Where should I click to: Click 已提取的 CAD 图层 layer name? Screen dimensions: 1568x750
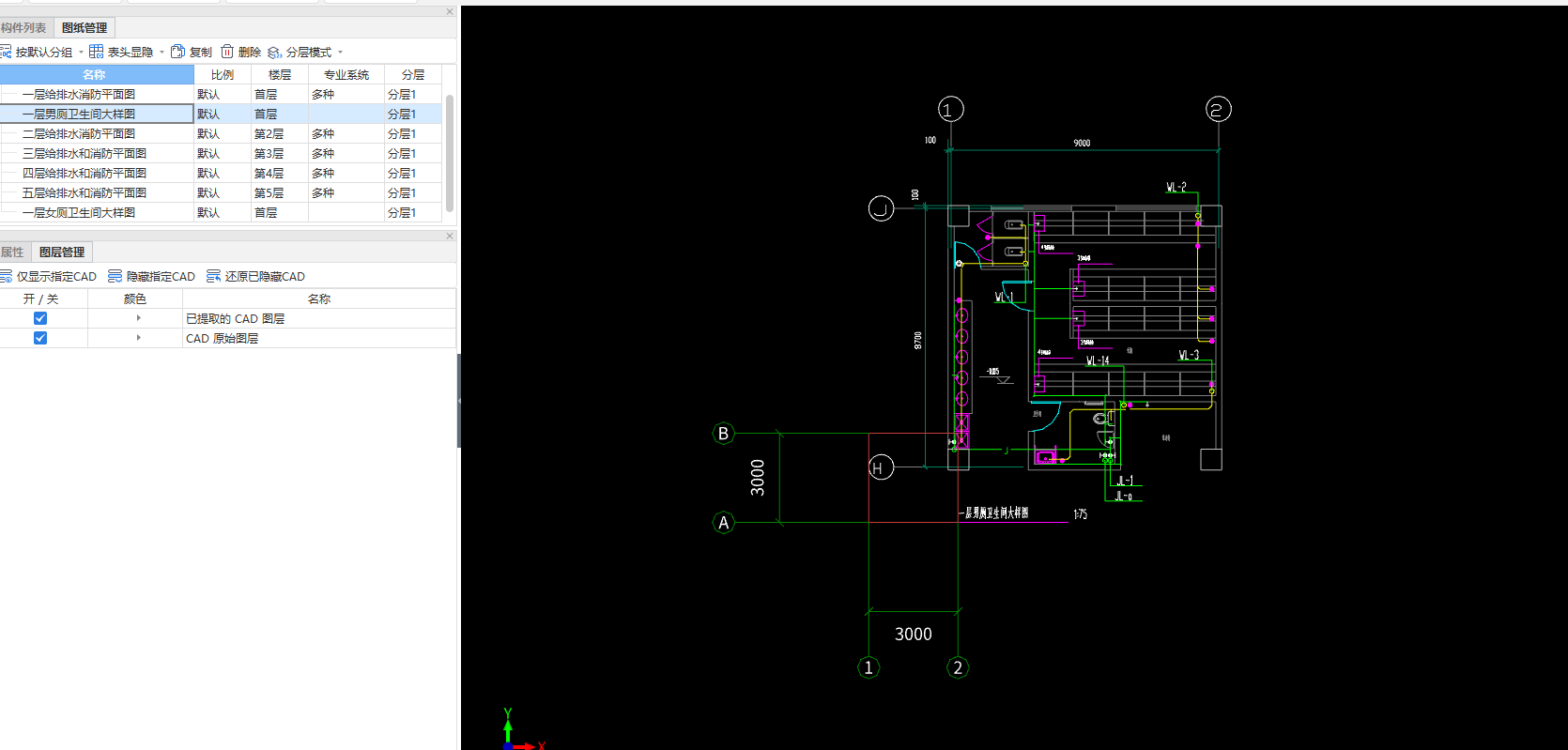(235, 319)
